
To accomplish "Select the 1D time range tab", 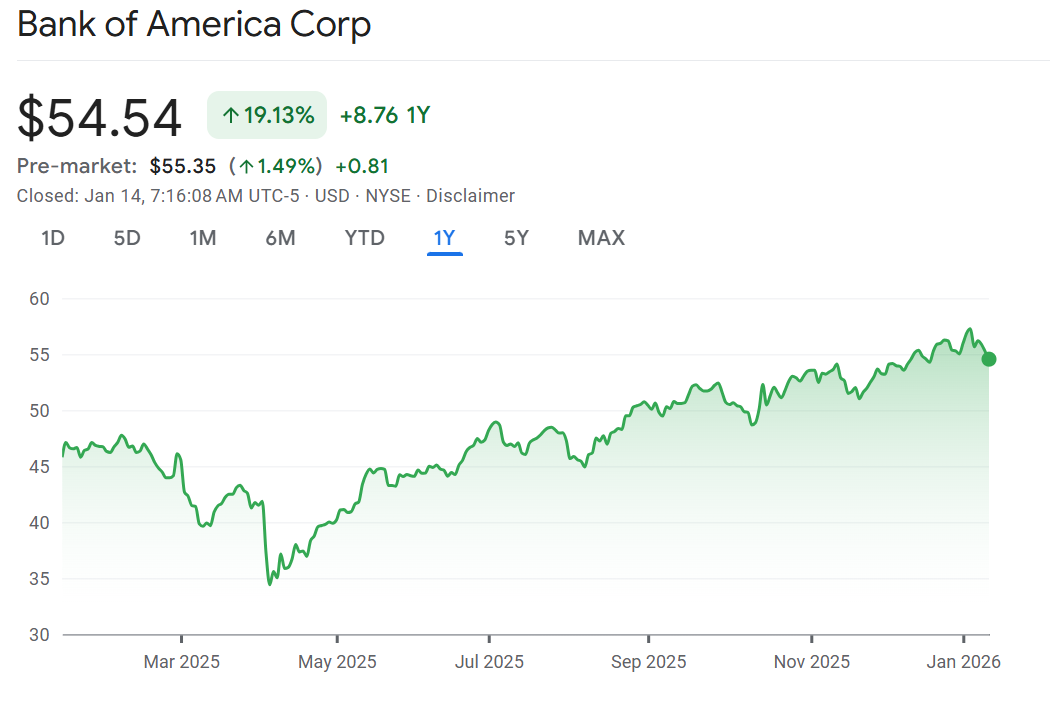I will [52, 238].
